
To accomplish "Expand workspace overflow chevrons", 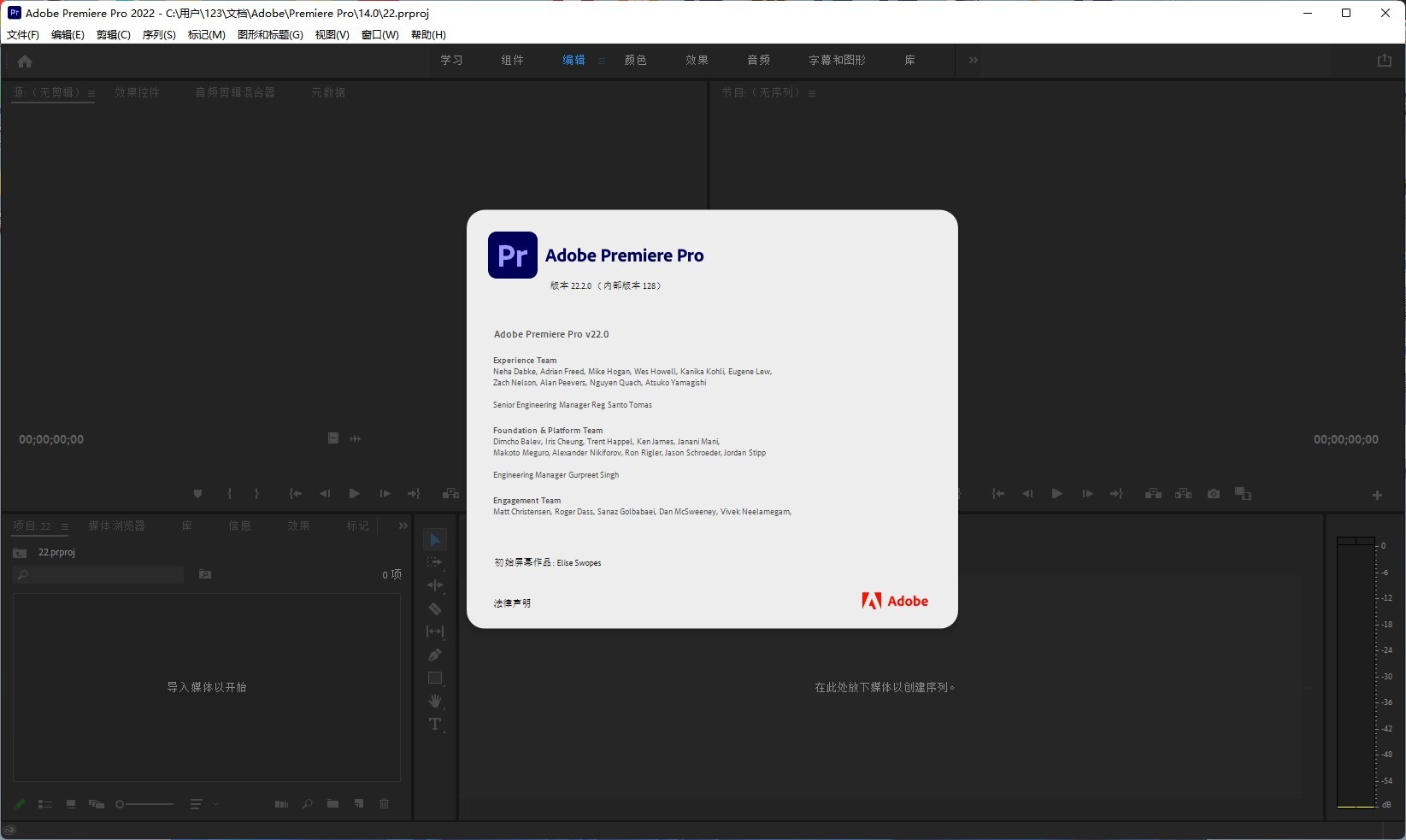I will point(973,60).
